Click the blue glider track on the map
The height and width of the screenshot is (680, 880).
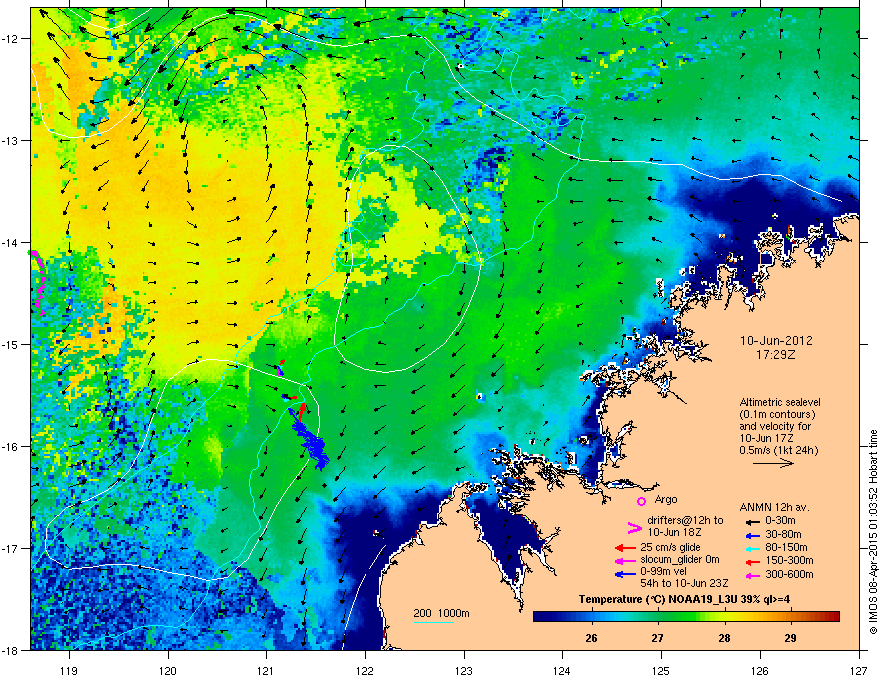coord(310,440)
